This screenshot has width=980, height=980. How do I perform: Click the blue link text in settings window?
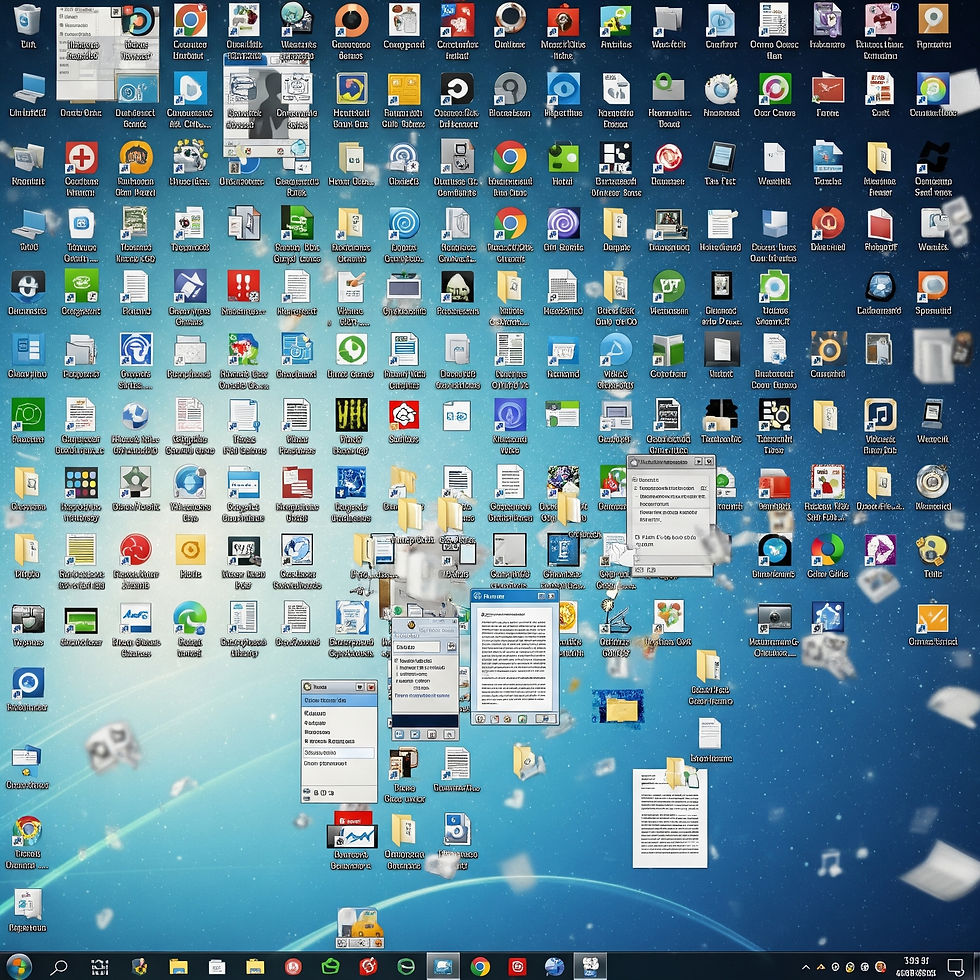point(421,695)
